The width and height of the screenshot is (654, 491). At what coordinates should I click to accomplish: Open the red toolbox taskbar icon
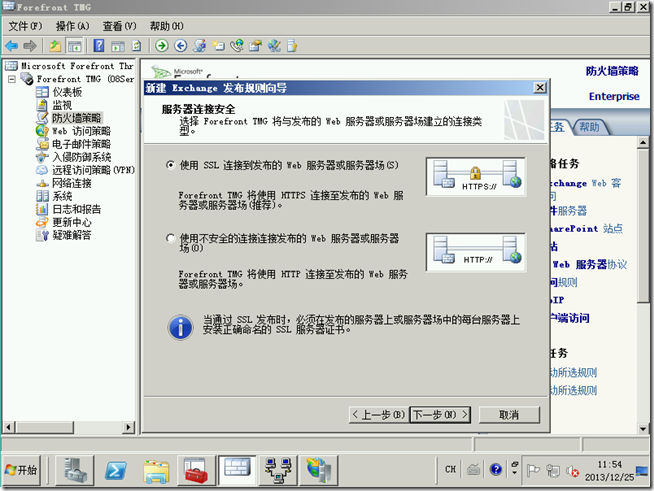(196, 470)
